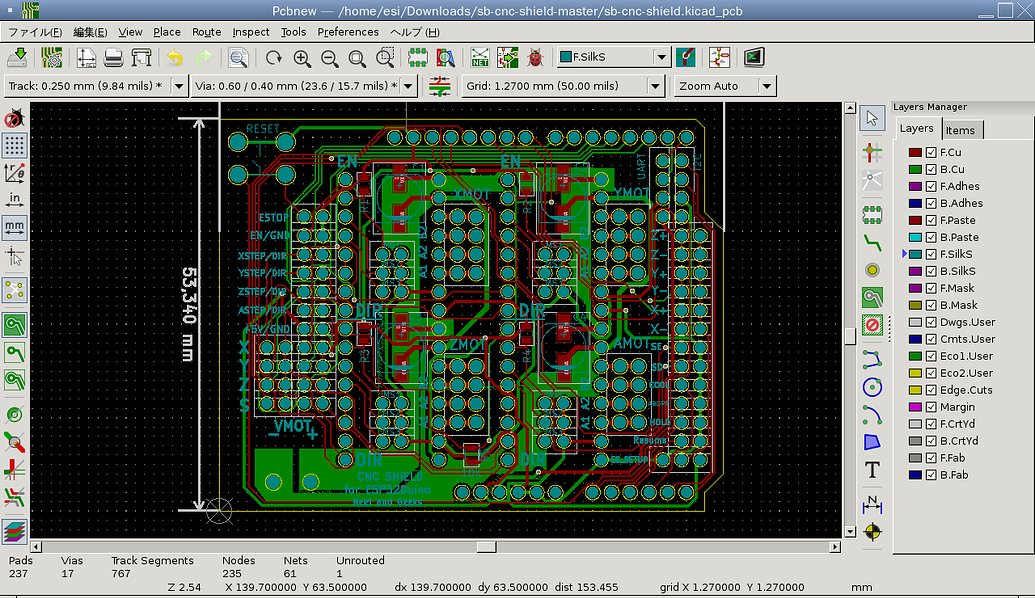Click the F.Cu layer color swatch
This screenshot has height=598, width=1035.
coord(913,152)
